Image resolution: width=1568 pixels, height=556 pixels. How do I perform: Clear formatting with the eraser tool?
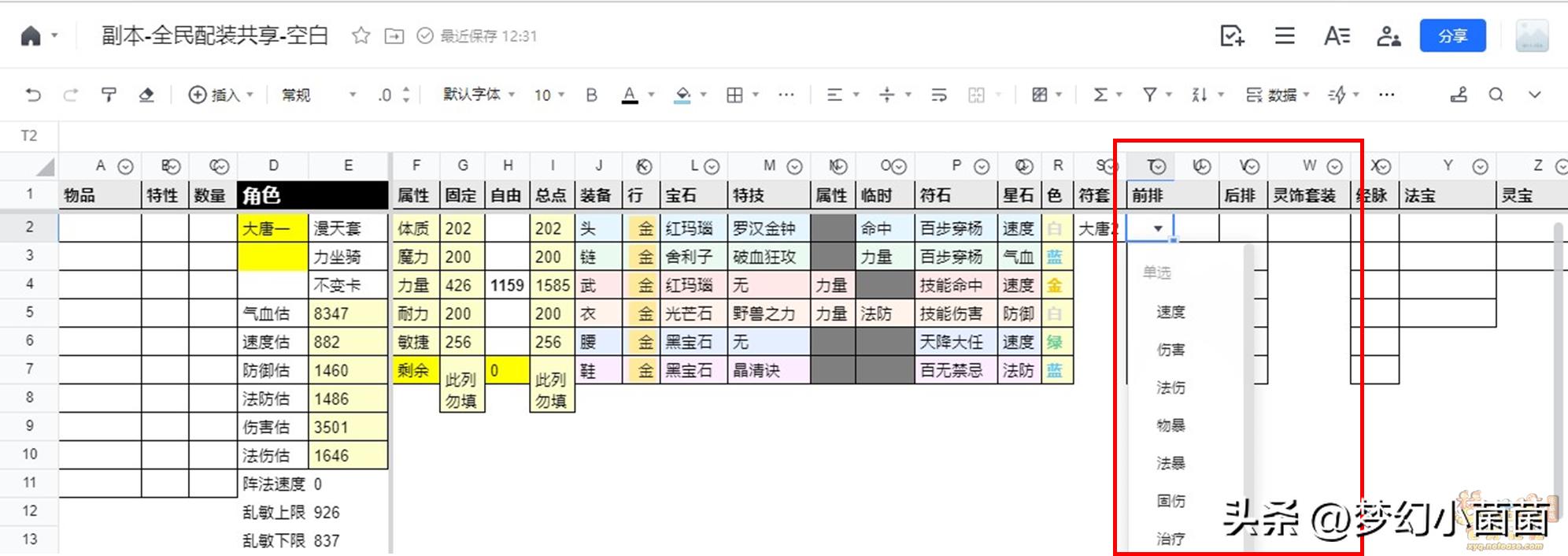[x=146, y=95]
